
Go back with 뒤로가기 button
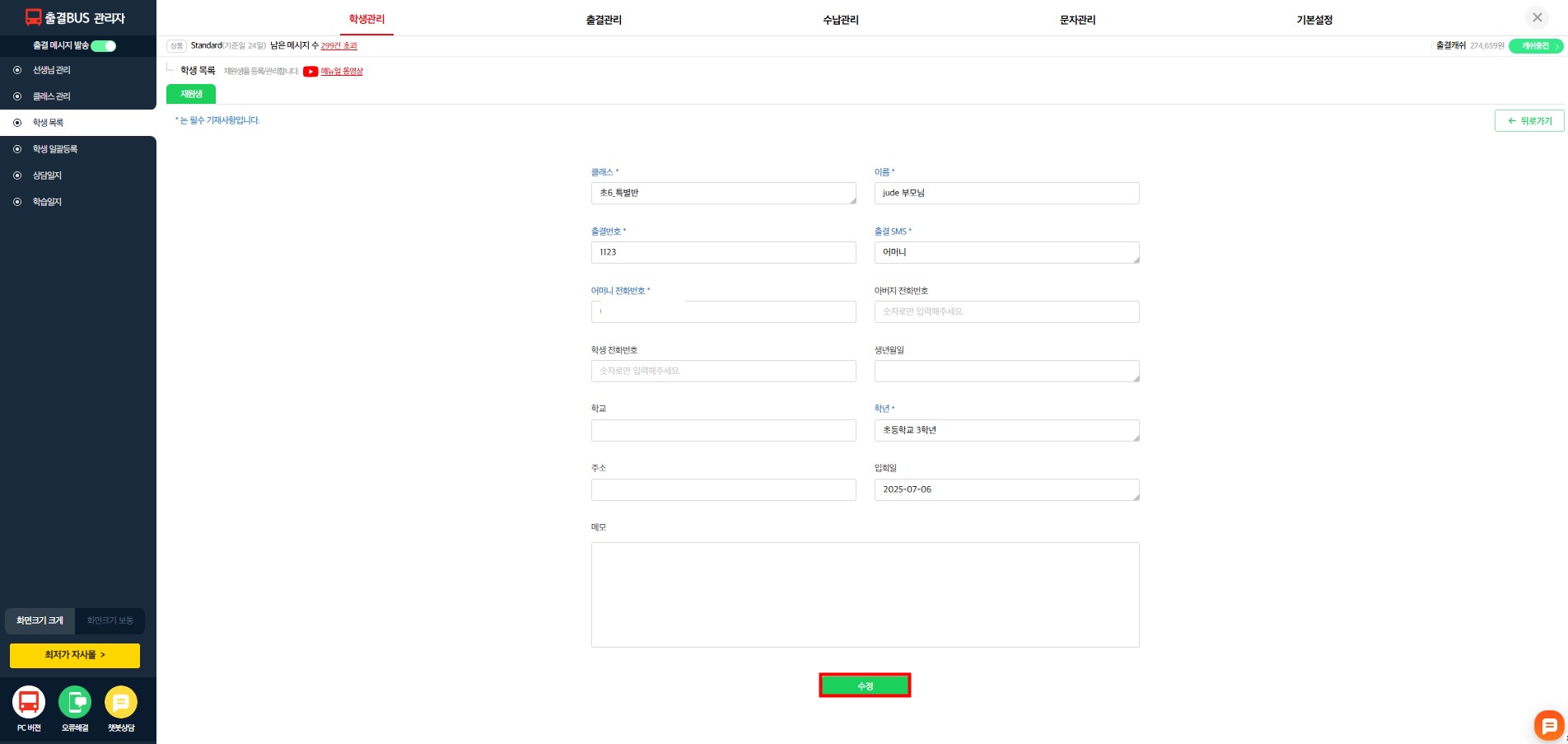click(x=1528, y=121)
